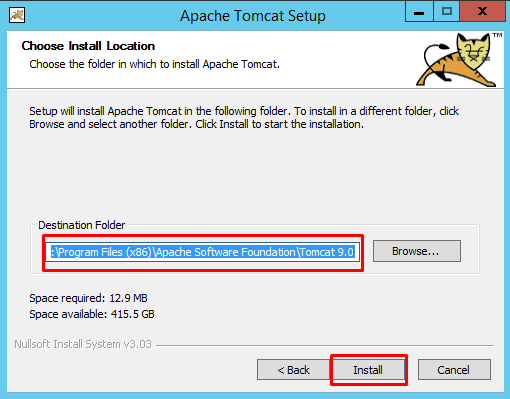Start installation with the Install button

pos(368,370)
